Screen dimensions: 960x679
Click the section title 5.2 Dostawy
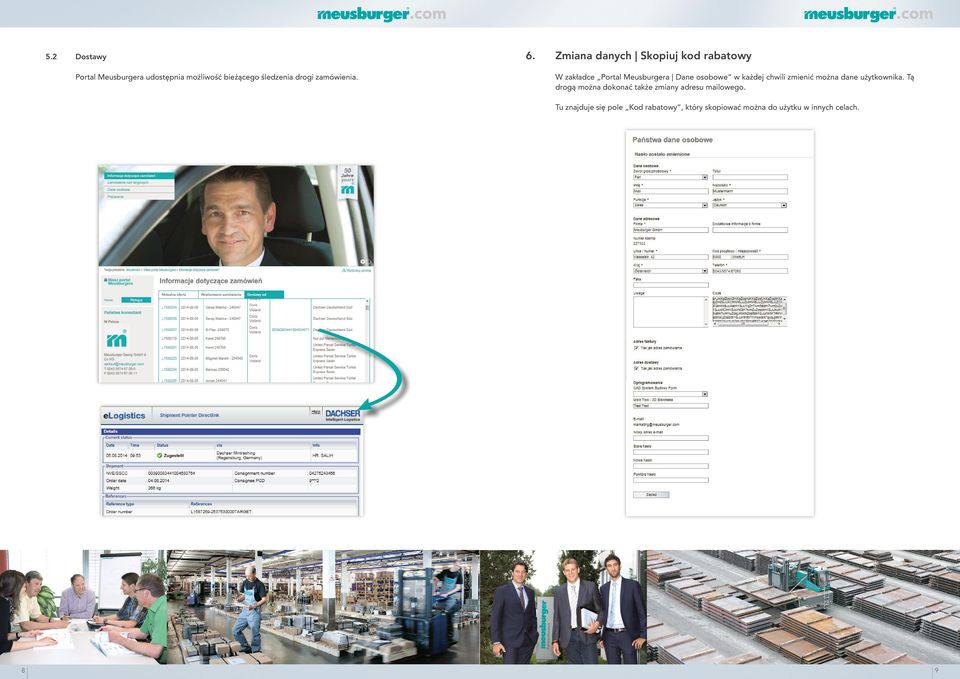[76, 56]
